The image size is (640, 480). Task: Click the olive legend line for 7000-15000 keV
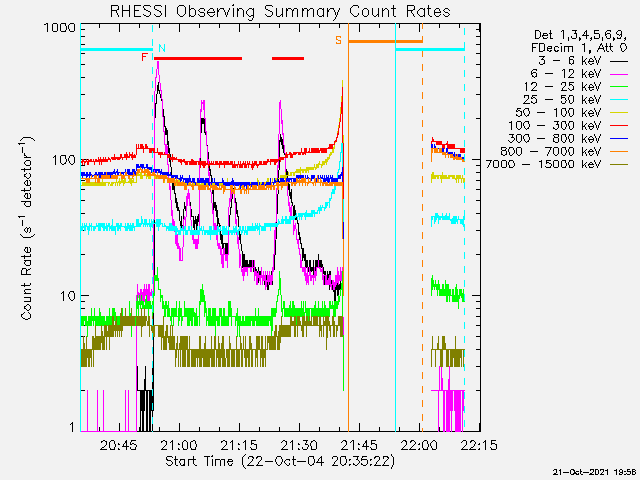619,165
